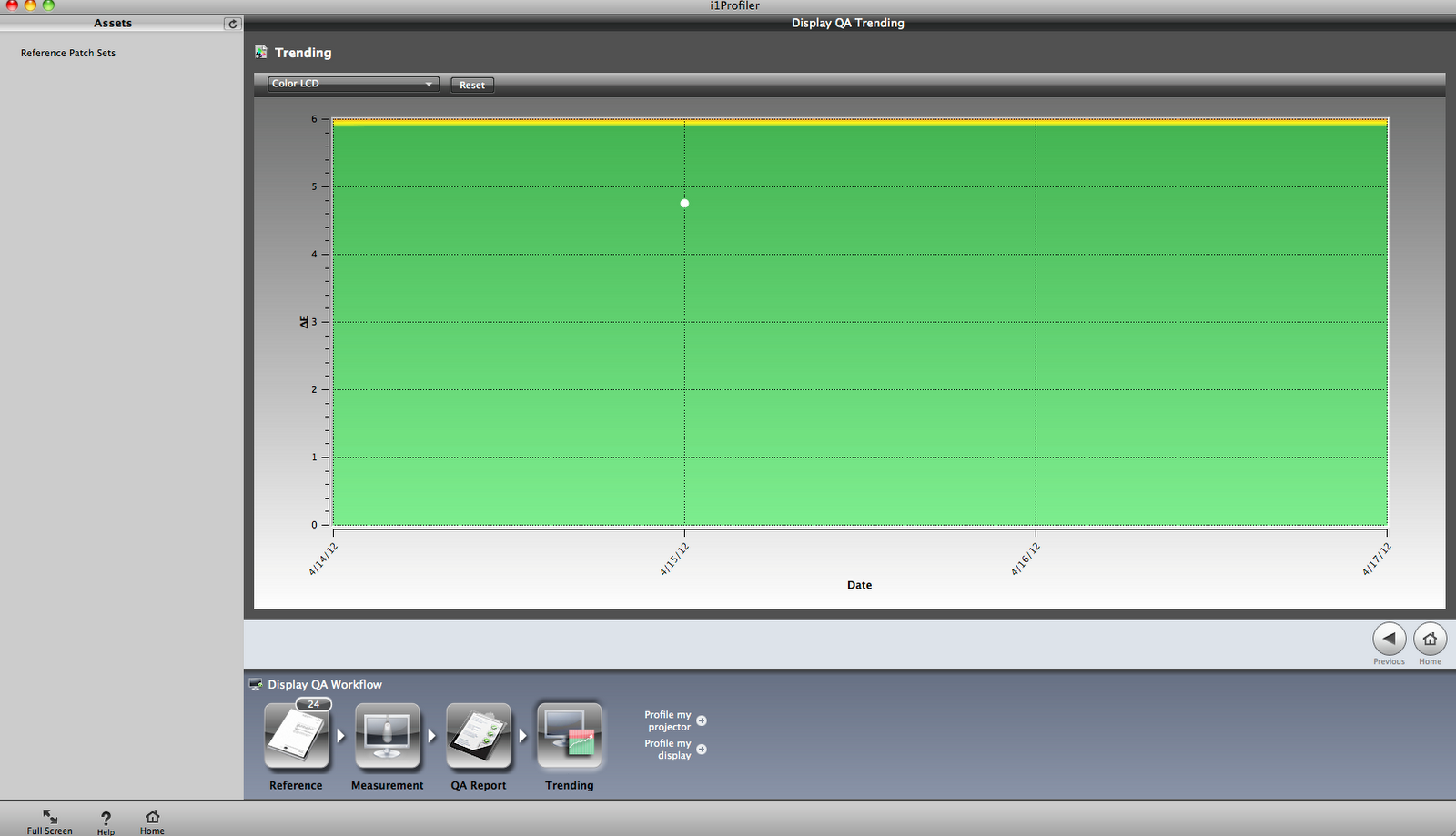This screenshot has height=836, width=1456.
Task: Click the Full Screen icon in the bottom bar
Action: coord(50,816)
